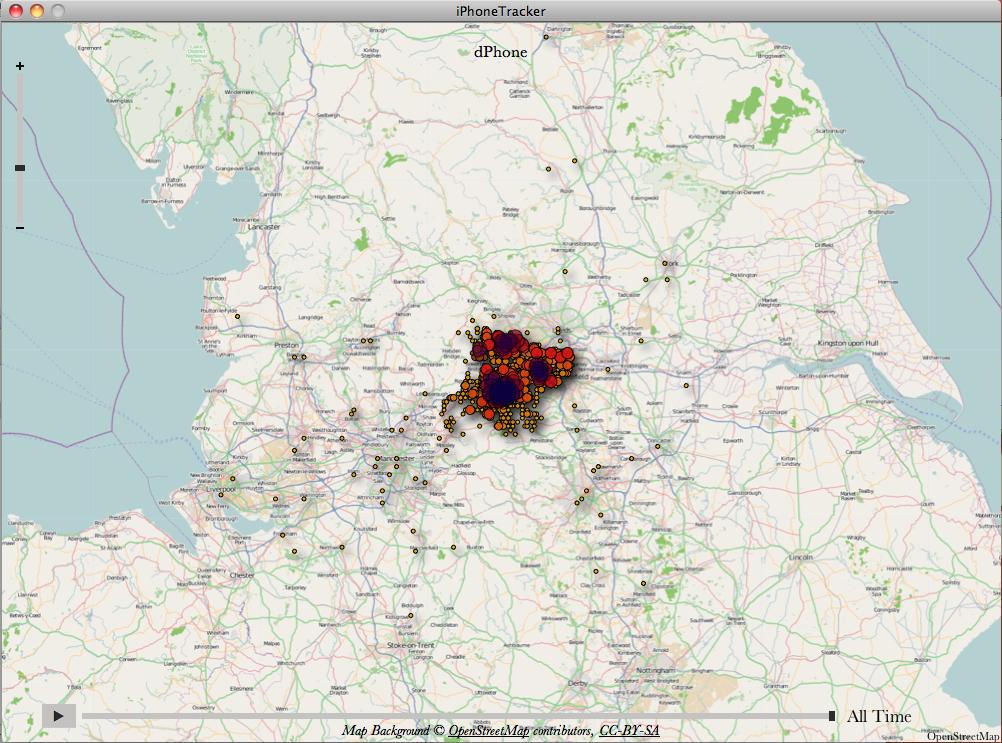The height and width of the screenshot is (743, 1002).
Task: Close the iPhoneTracker window
Action: pos(17,10)
